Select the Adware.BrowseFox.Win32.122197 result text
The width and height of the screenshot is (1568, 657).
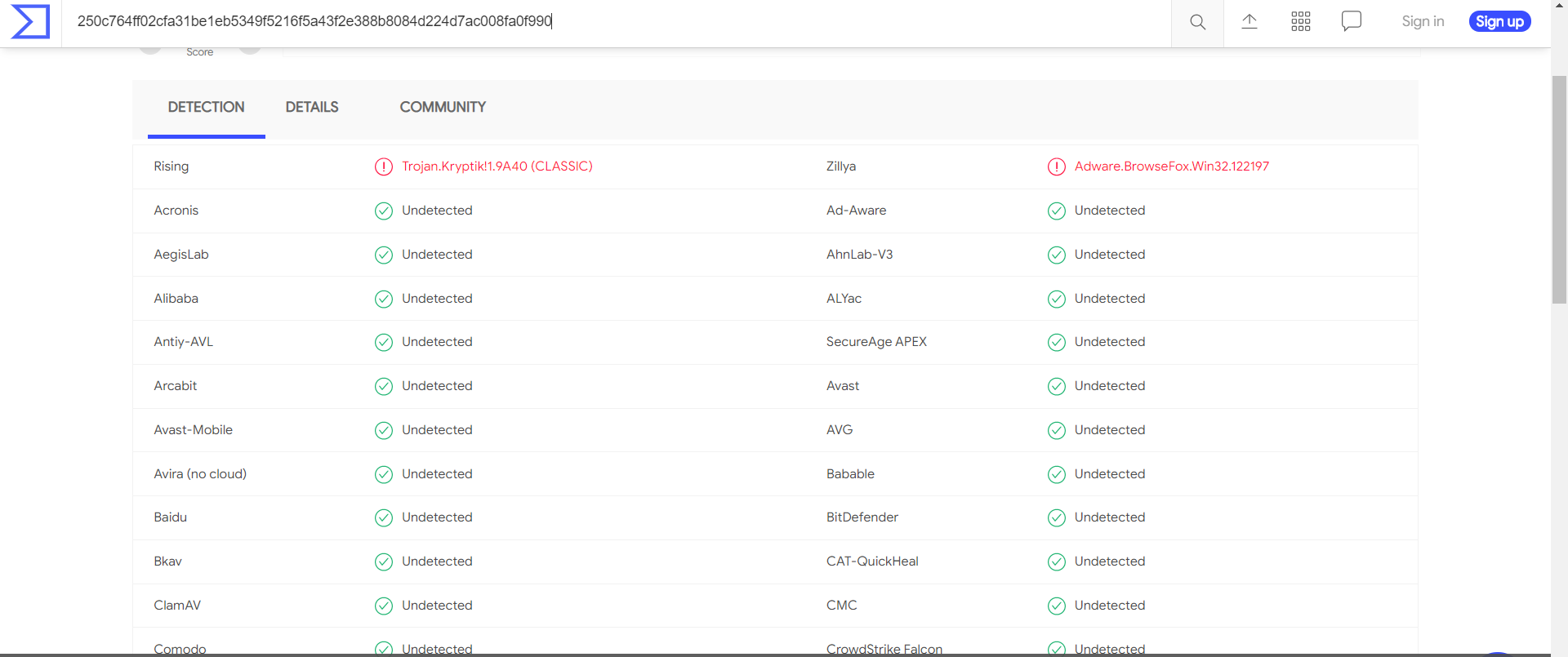click(x=1172, y=166)
